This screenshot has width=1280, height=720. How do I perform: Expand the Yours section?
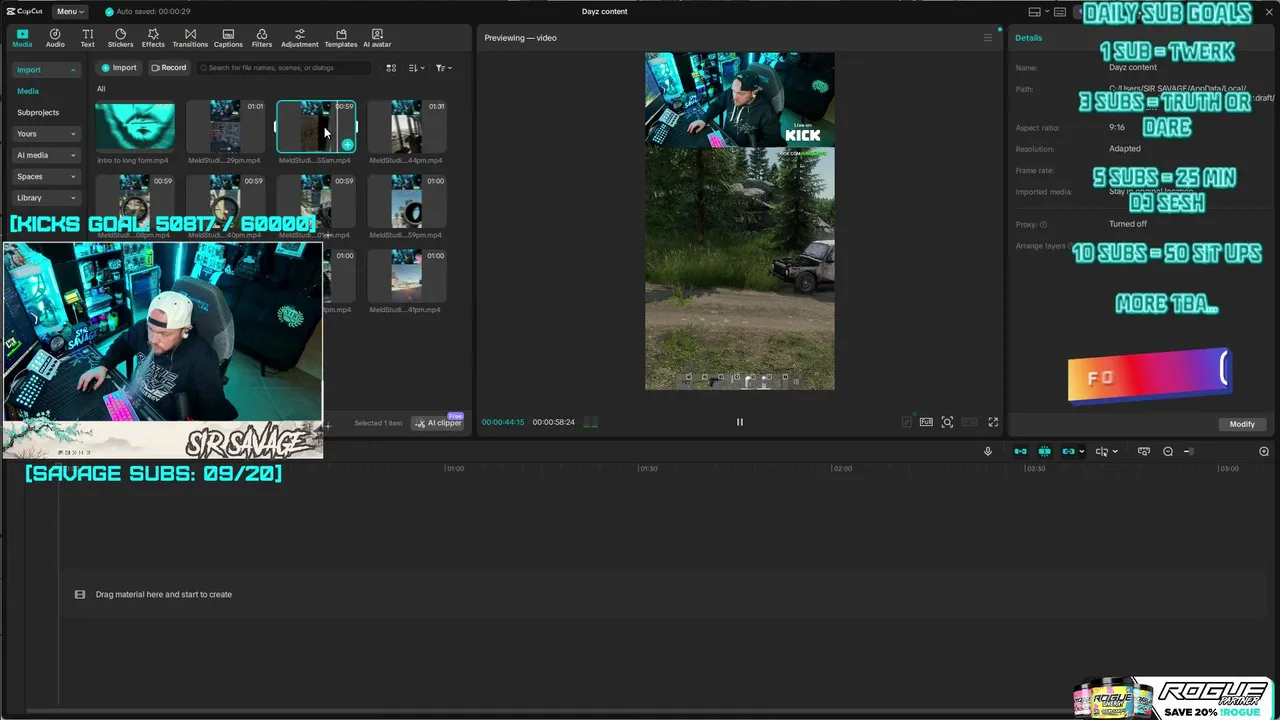pos(46,133)
